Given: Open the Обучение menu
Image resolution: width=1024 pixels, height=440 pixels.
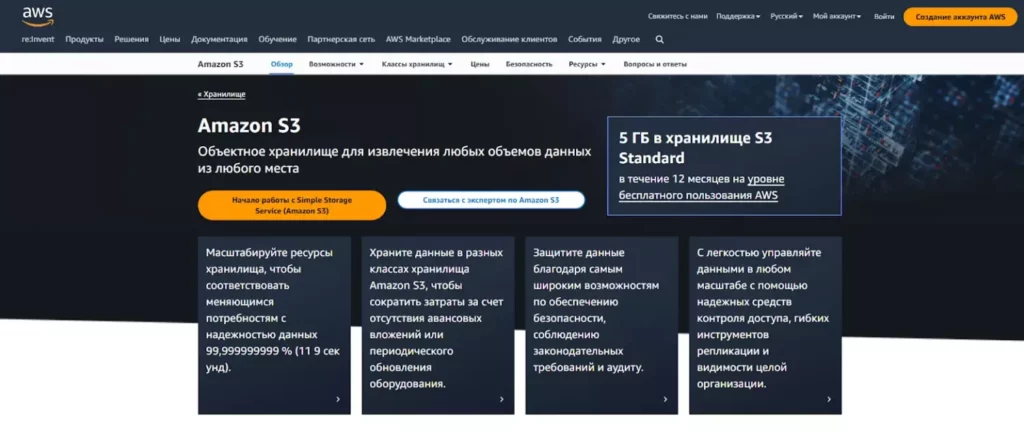Looking at the screenshot, I should pyautogui.click(x=278, y=39).
